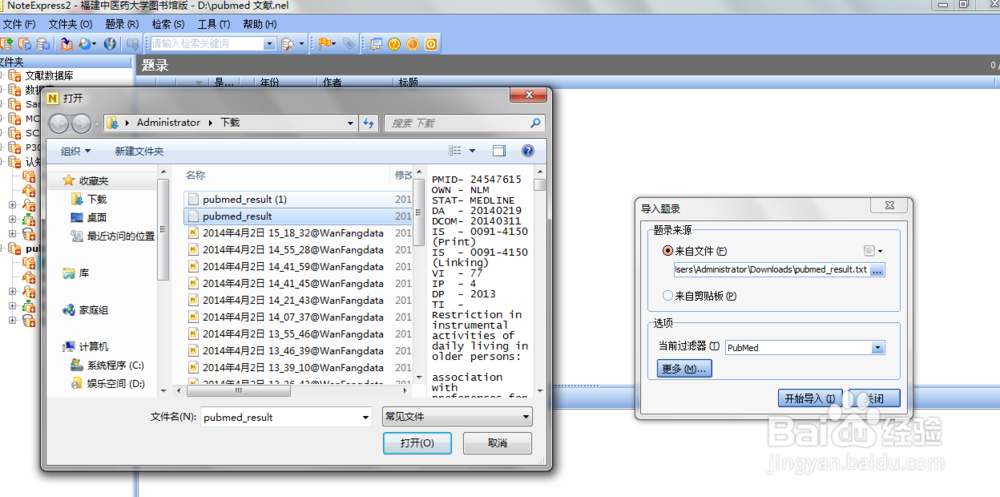Click the Back arrow in Open dialog
The image size is (1000, 497).
59,123
